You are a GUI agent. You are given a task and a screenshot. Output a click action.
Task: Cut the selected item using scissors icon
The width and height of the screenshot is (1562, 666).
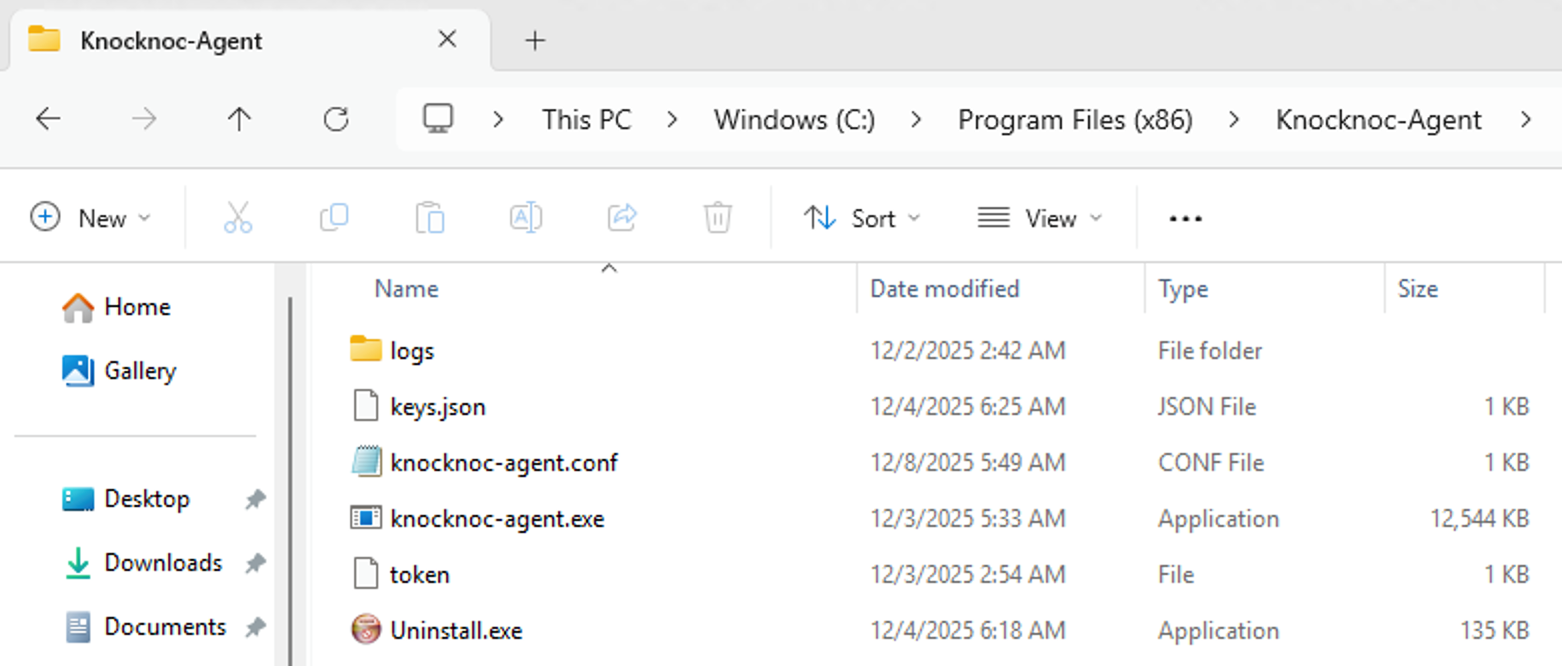pyautogui.click(x=237, y=218)
